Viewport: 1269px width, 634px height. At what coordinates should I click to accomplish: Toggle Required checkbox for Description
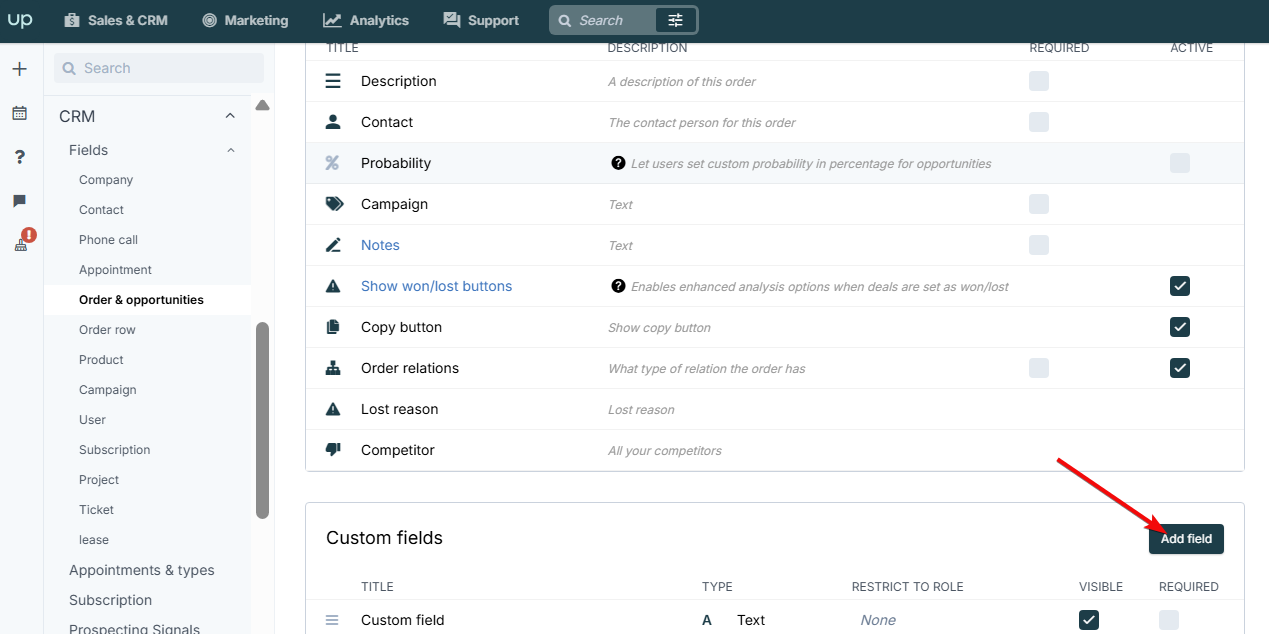[1039, 81]
